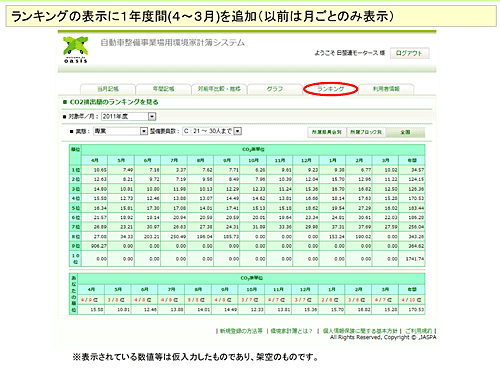This screenshot has width=500, height=371.
Task: Click the 4/10位 rank in your-rank table
Action: click(411, 300)
